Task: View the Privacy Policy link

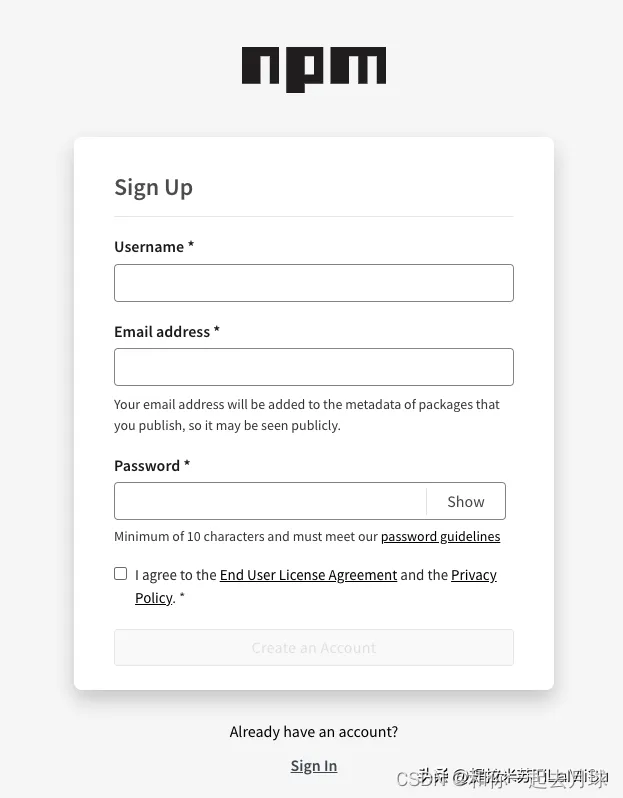Action: pyautogui.click(x=473, y=575)
